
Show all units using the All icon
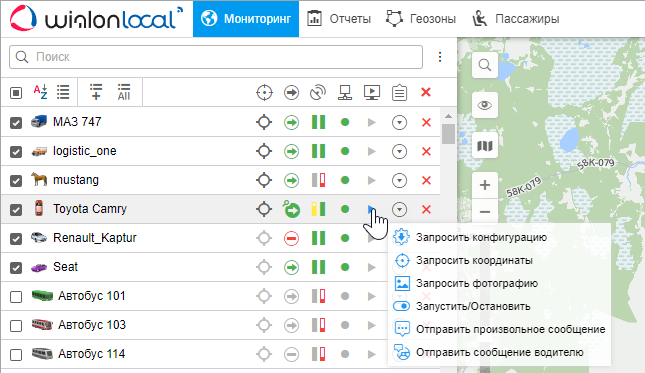pos(124,92)
